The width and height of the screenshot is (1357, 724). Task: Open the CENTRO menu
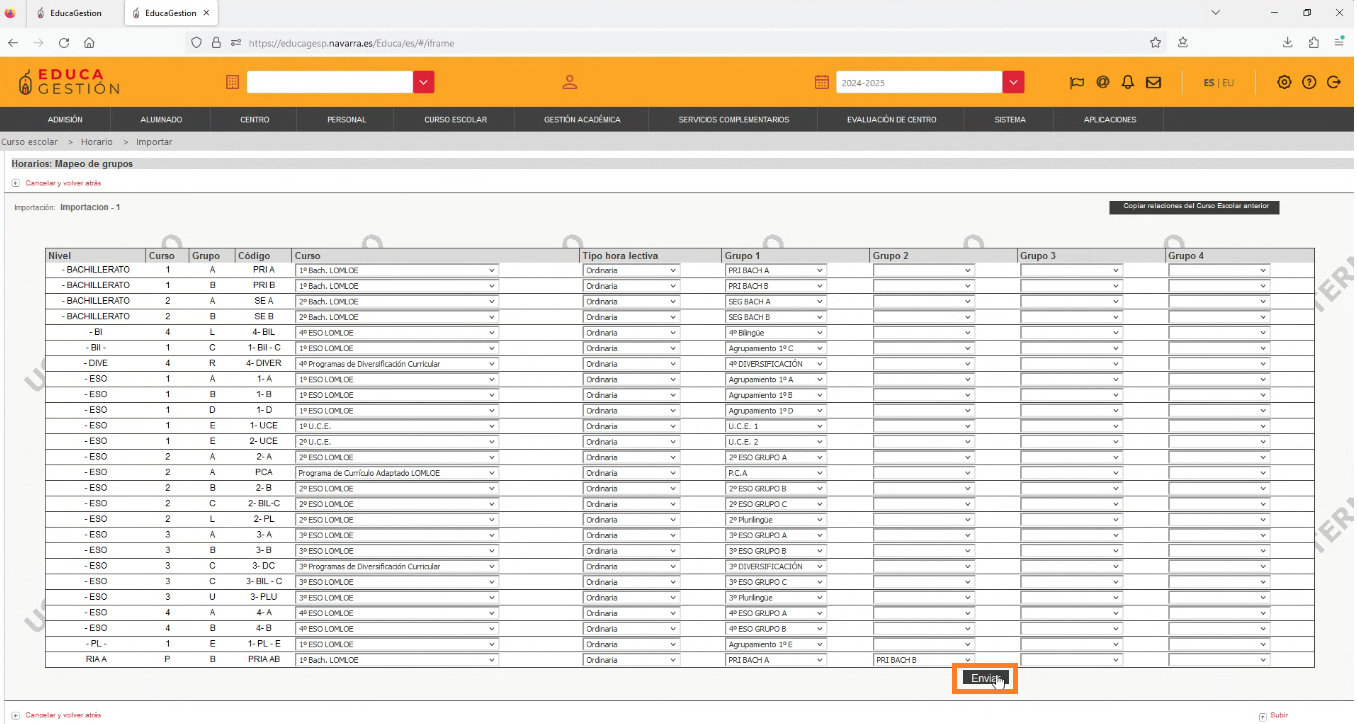click(254, 120)
